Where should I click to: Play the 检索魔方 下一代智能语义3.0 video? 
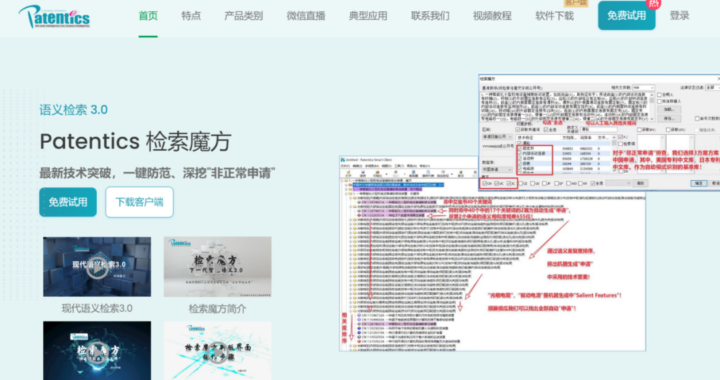217,267
